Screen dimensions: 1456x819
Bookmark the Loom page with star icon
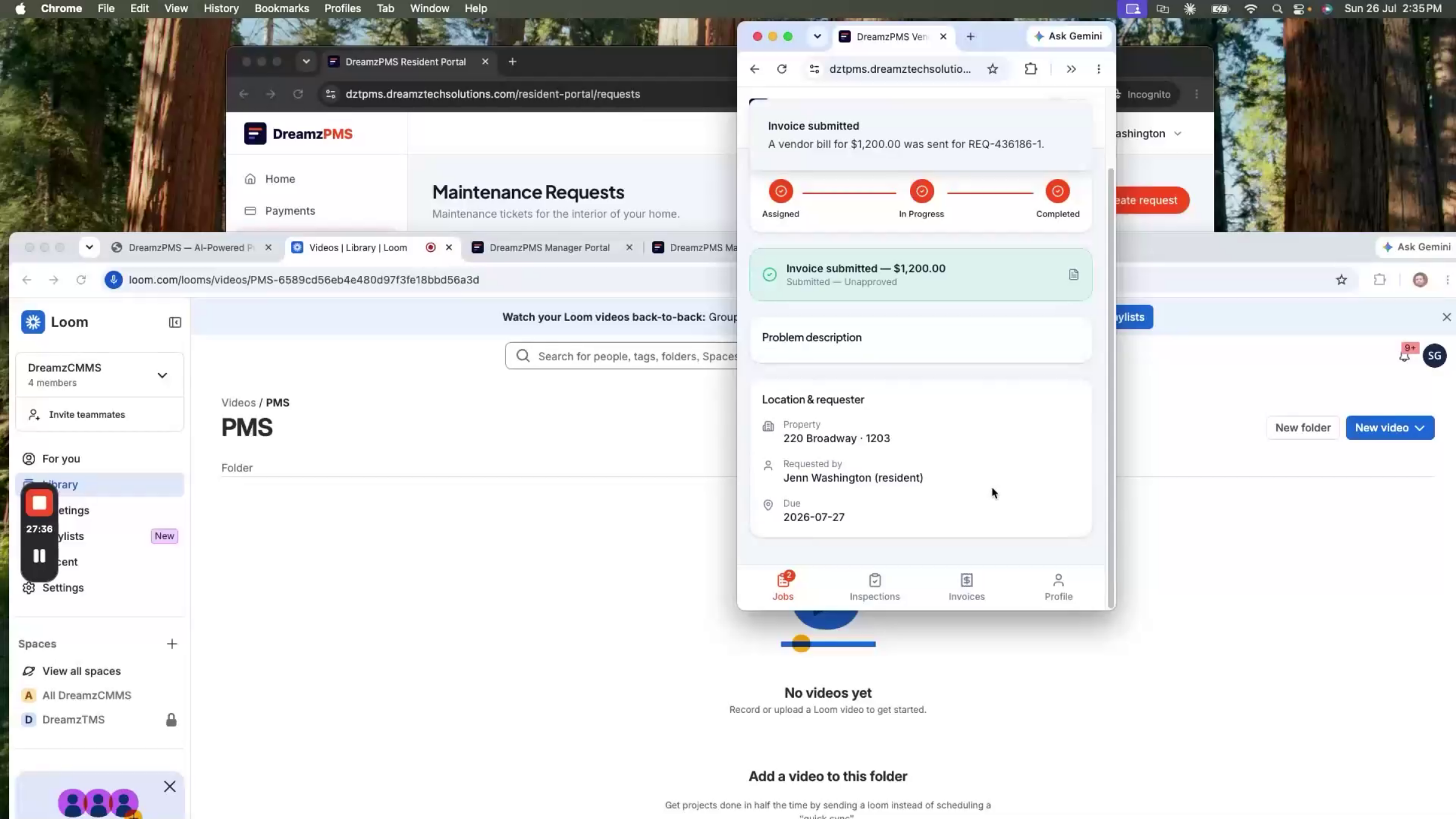[1341, 280]
